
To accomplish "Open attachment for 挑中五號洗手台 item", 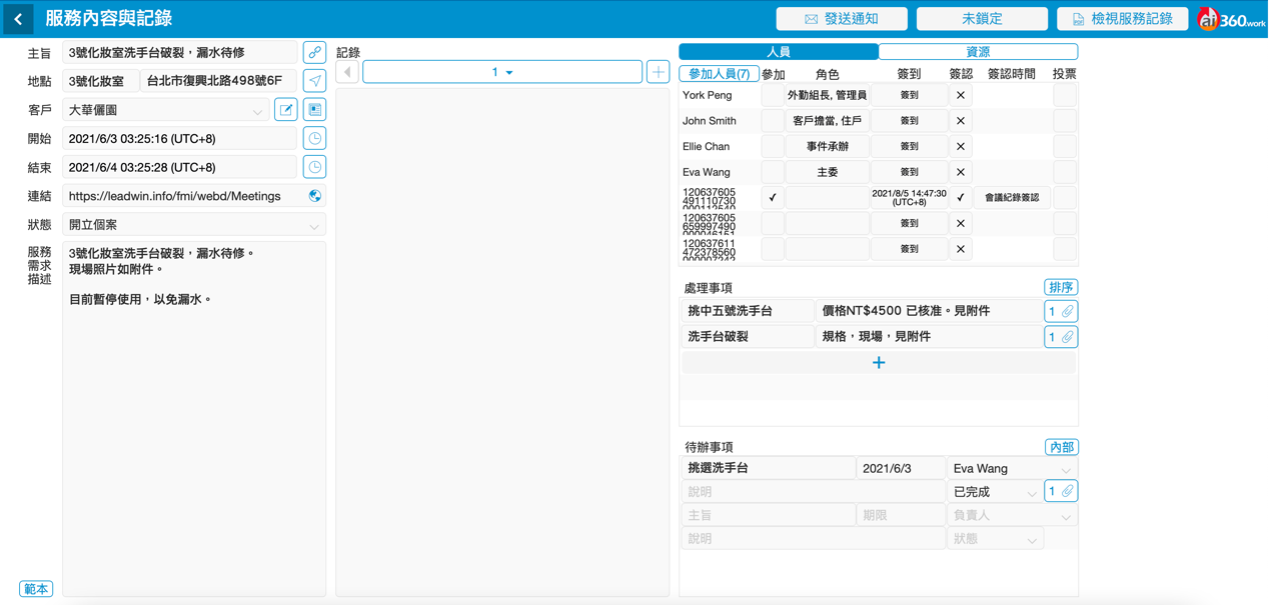I will 1061,311.
